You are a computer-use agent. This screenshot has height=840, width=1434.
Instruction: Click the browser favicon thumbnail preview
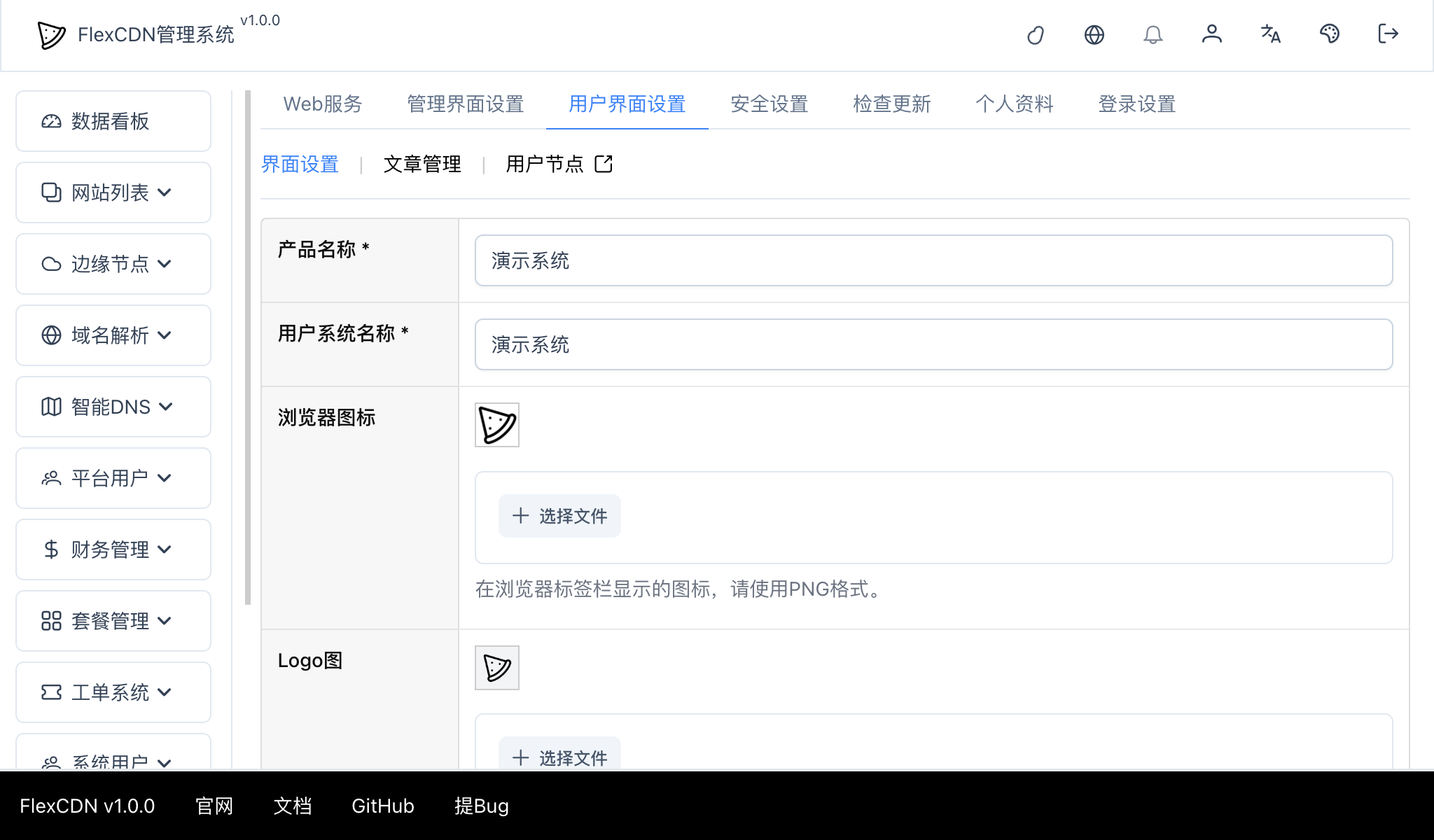[496, 425]
